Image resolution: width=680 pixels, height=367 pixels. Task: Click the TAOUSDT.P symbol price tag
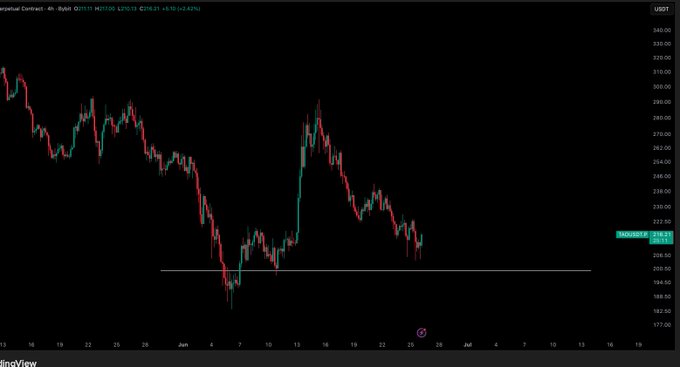[632, 235]
